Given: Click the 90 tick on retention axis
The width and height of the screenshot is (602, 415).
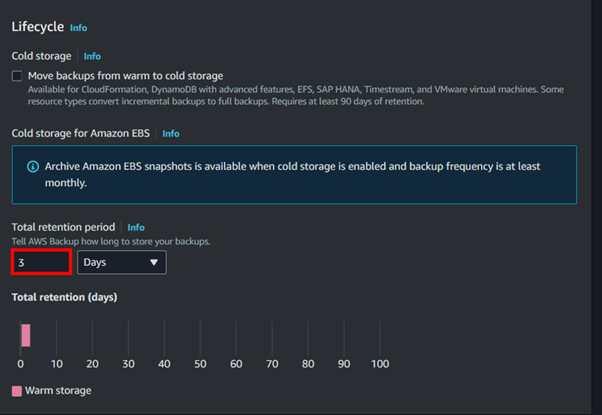Looking at the screenshot, I should (344, 364).
